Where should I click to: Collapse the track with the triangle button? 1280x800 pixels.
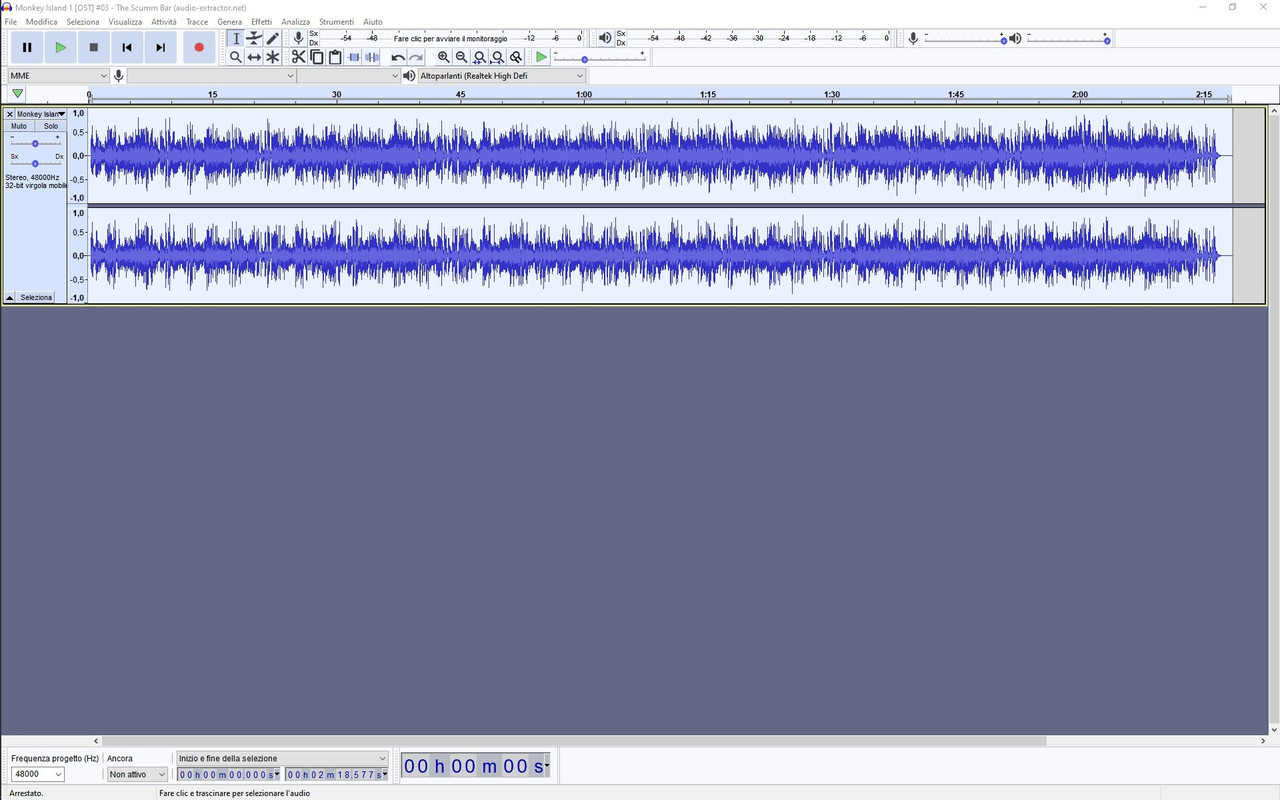pos(10,298)
